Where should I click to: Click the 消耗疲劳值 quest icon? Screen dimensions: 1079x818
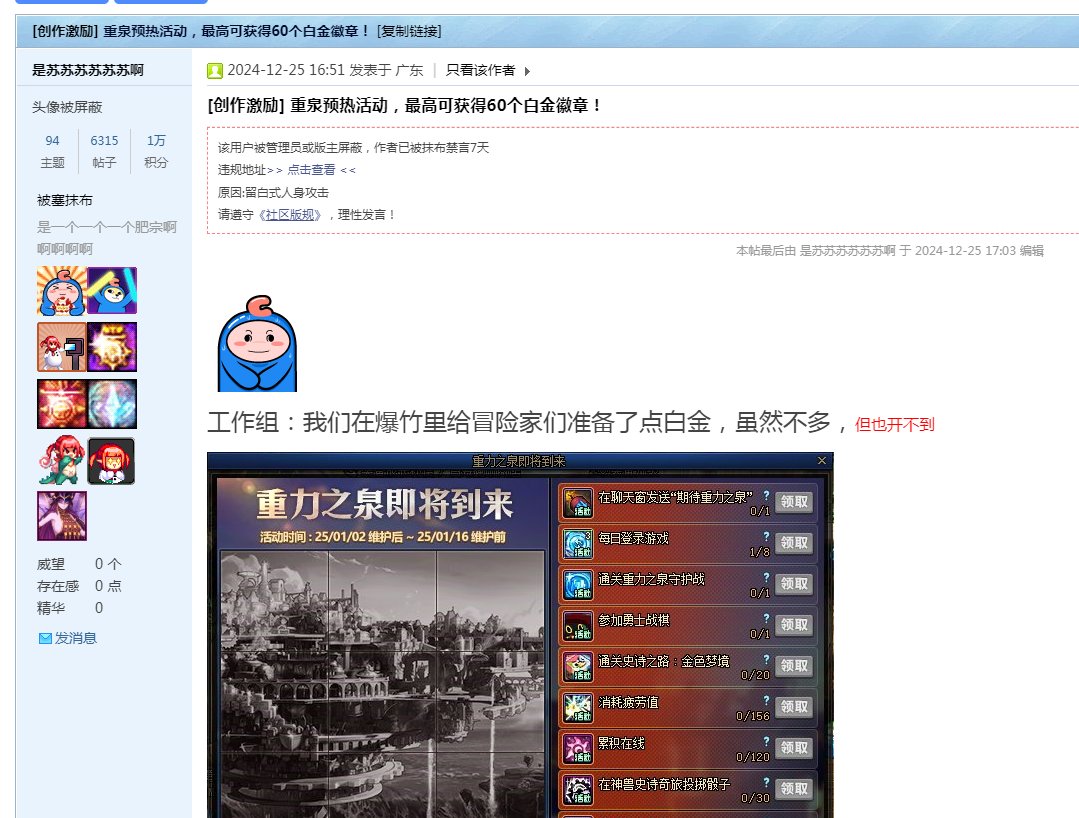coord(577,707)
